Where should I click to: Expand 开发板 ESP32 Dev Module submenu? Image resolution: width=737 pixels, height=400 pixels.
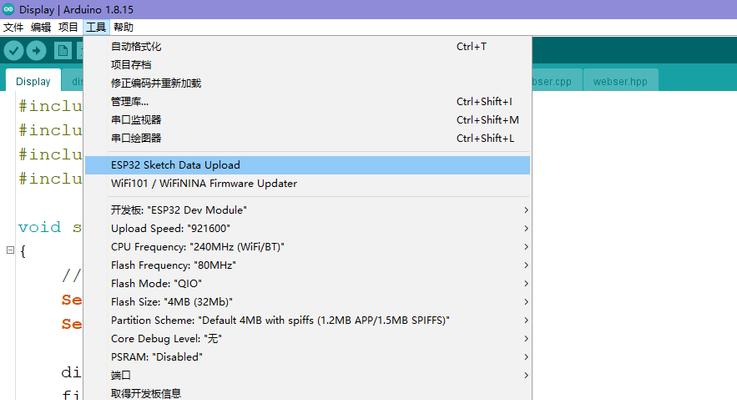(307, 210)
